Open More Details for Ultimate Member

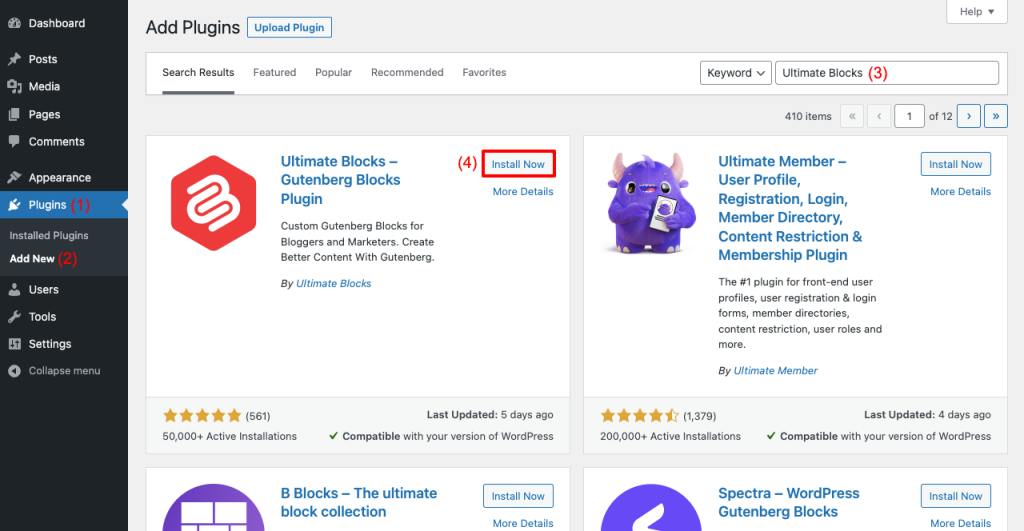(x=960, y=191)
